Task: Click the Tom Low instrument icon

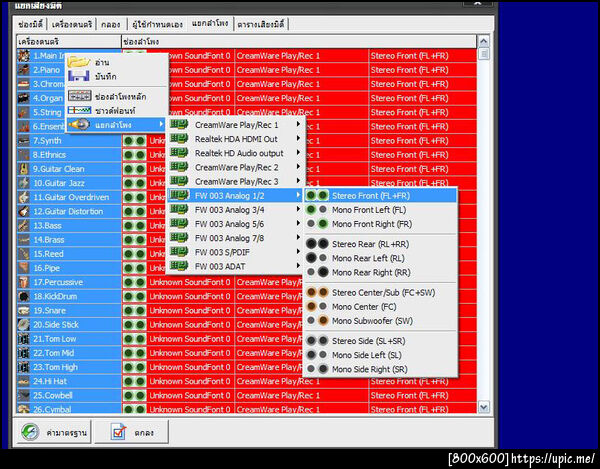Action: [x=24, y=339]
